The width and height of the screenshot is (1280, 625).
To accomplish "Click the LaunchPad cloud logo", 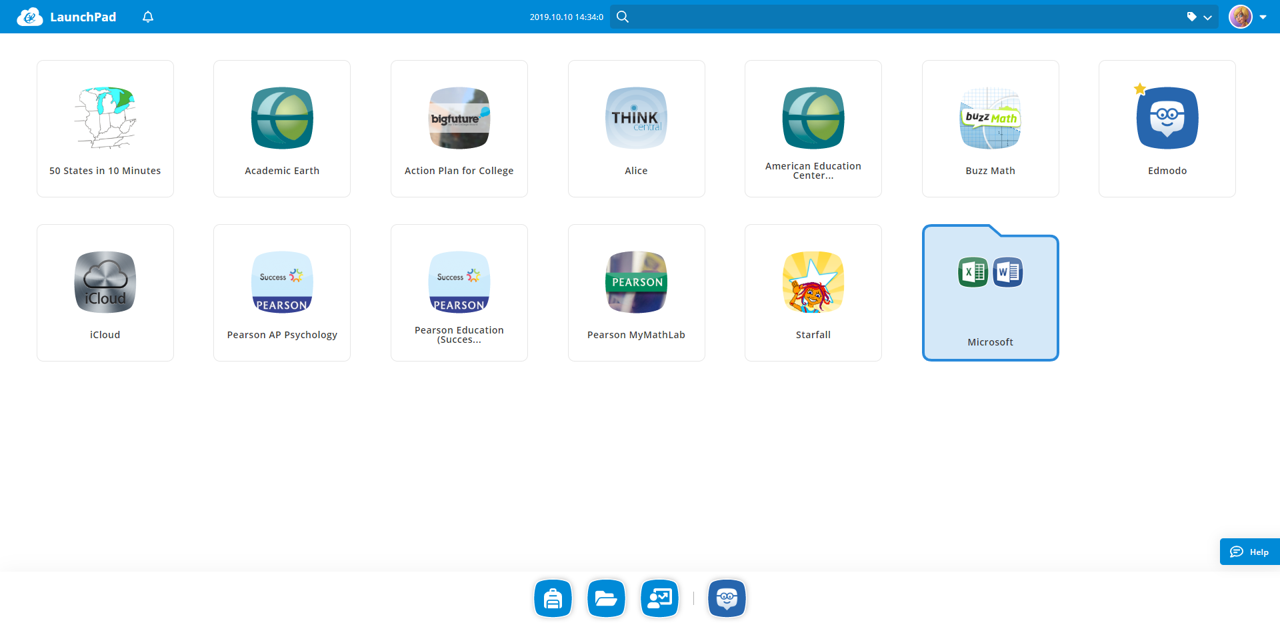I will pos(30,17).
